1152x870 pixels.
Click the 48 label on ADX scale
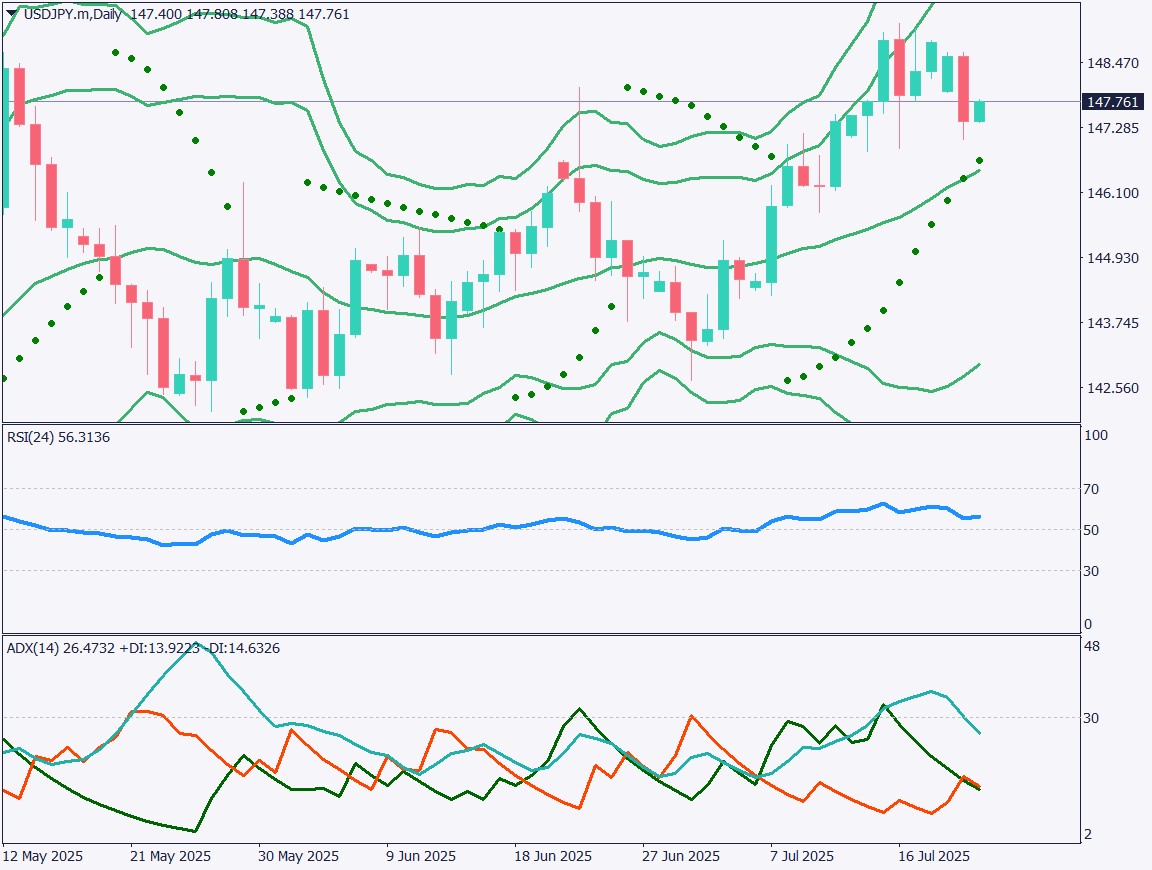(x=1094, y=646)
